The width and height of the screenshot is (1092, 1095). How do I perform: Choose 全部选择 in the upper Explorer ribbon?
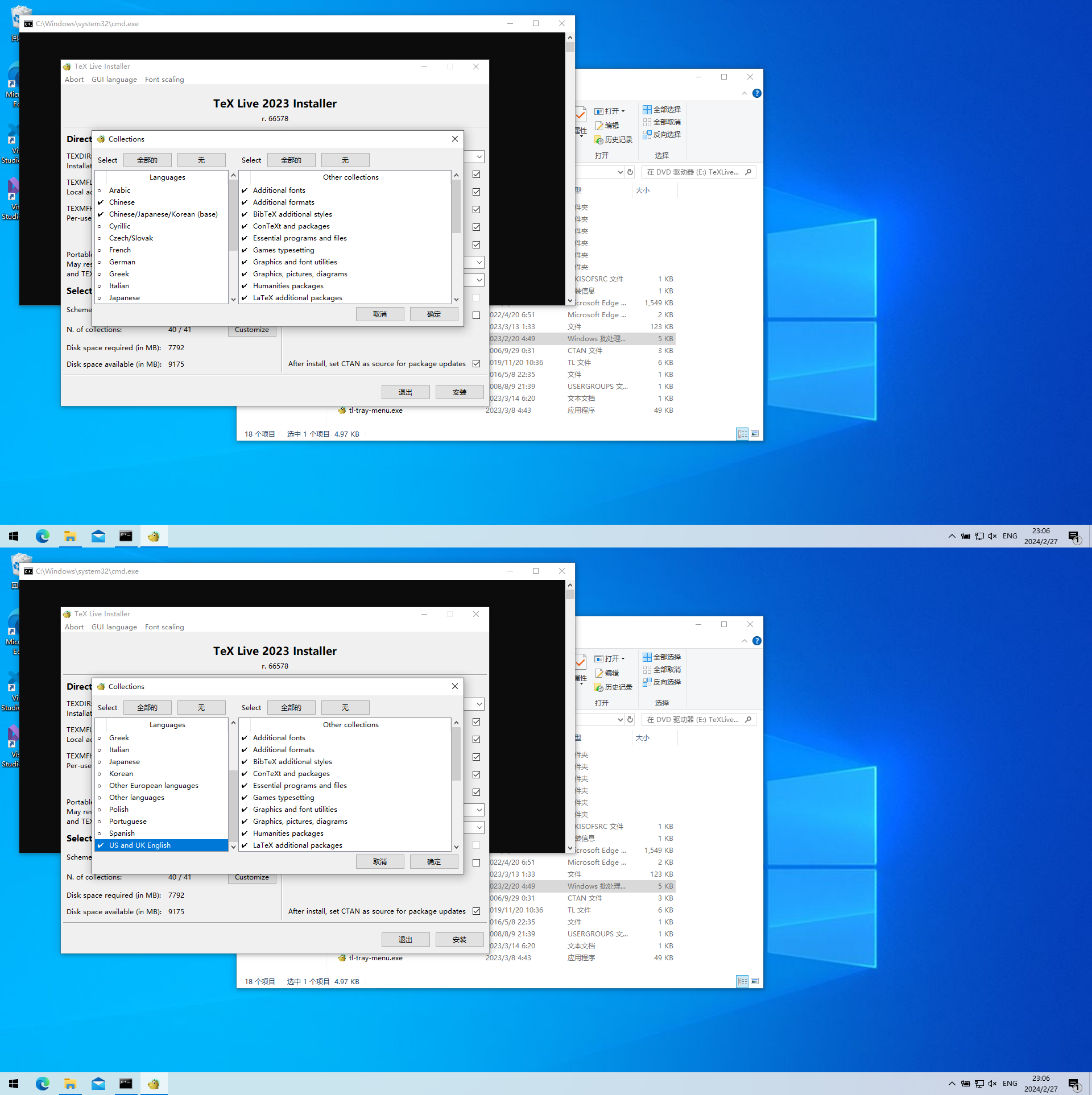pyautogui.click(x=662, y=110)
